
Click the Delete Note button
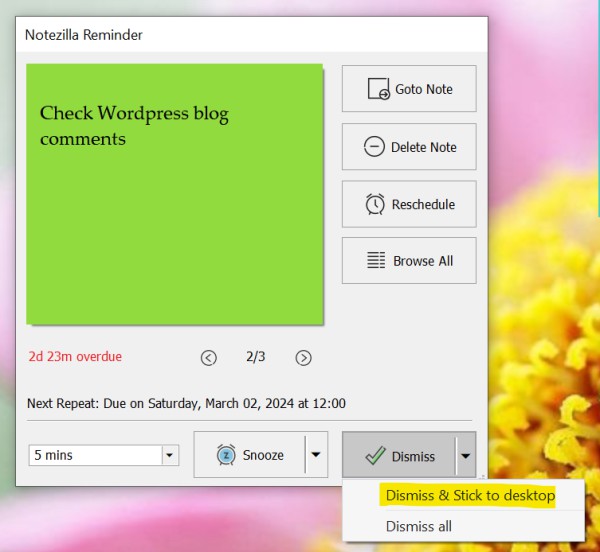pos(409,147)
